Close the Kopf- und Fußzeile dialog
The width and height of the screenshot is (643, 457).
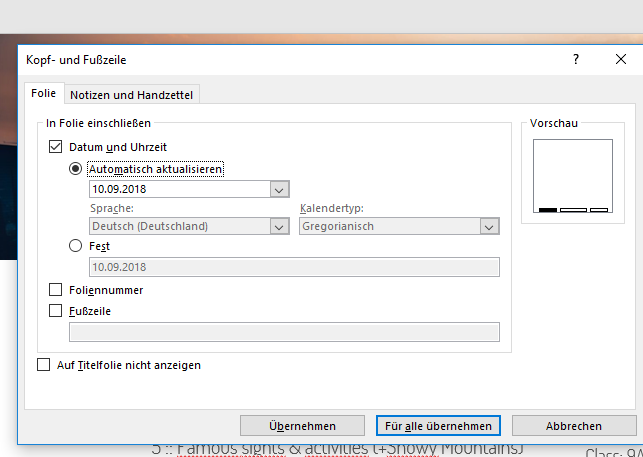click(620, 60)
